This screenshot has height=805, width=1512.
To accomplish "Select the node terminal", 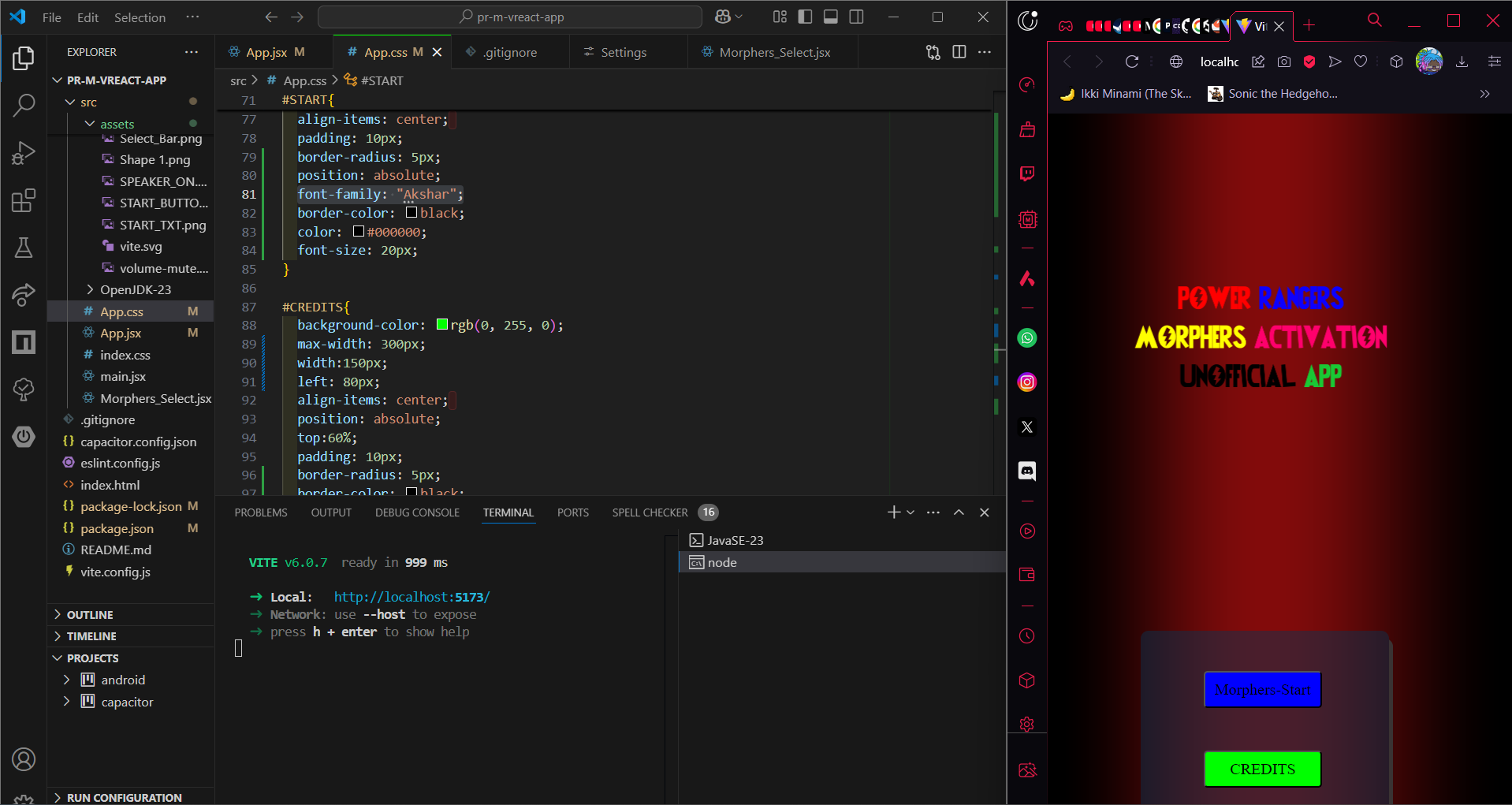I will point(842,562).
